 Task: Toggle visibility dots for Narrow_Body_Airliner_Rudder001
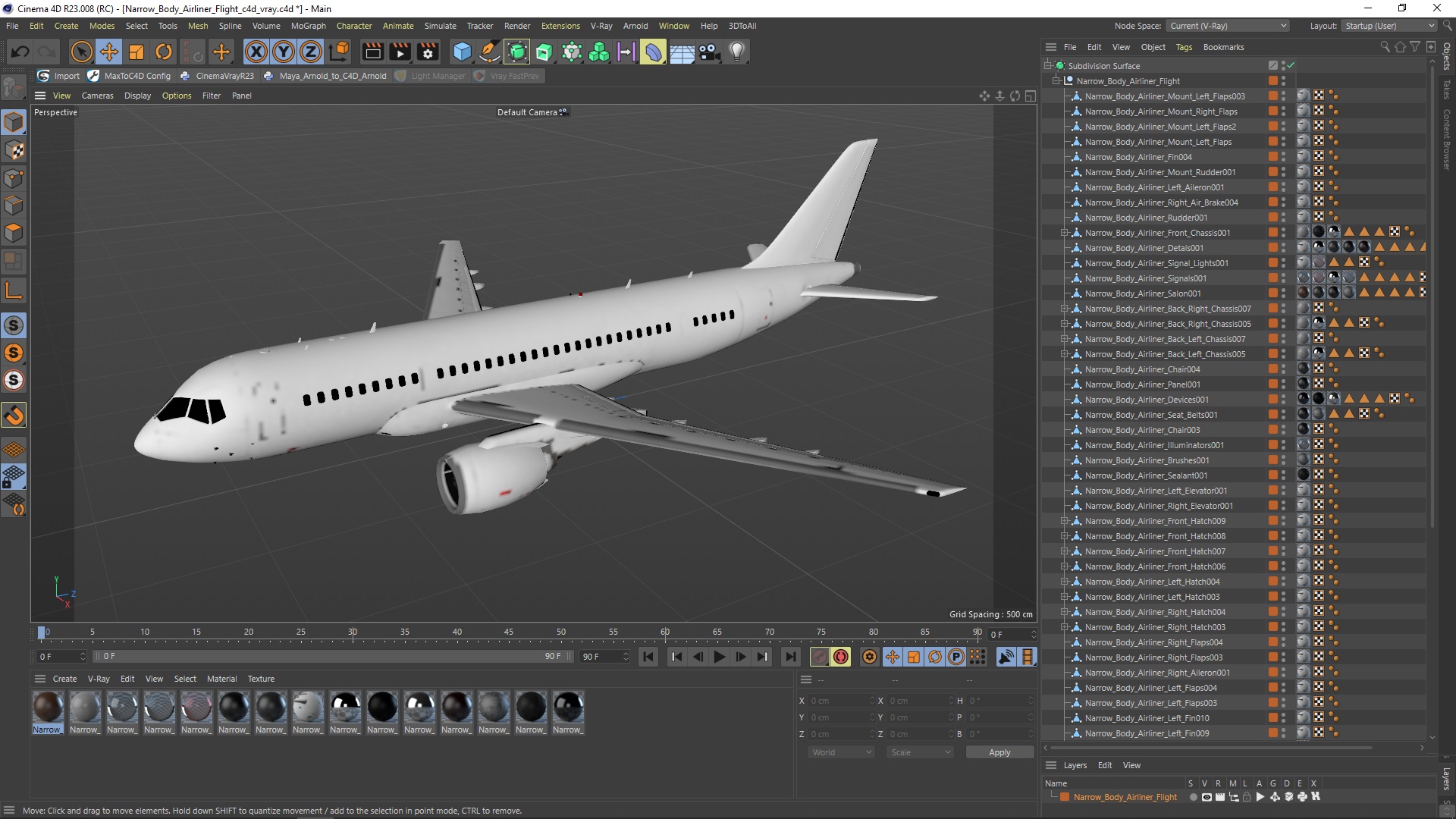pyautogui.click(x=1283, y=218)
